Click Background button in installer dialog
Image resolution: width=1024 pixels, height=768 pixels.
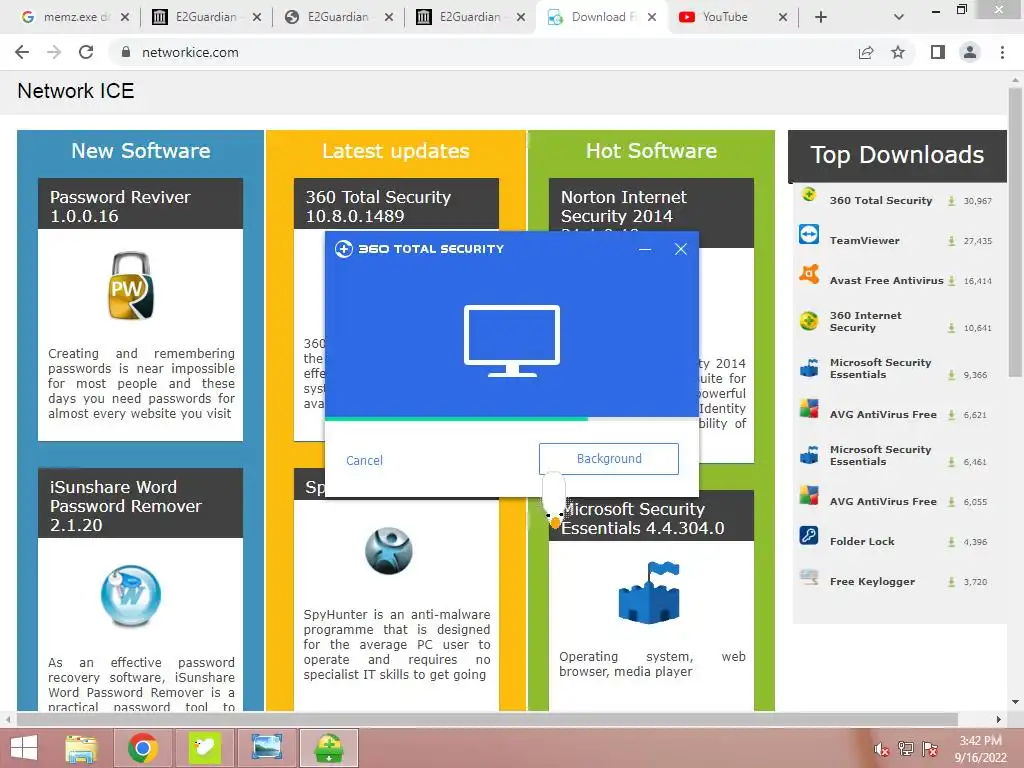pos(609,459)
